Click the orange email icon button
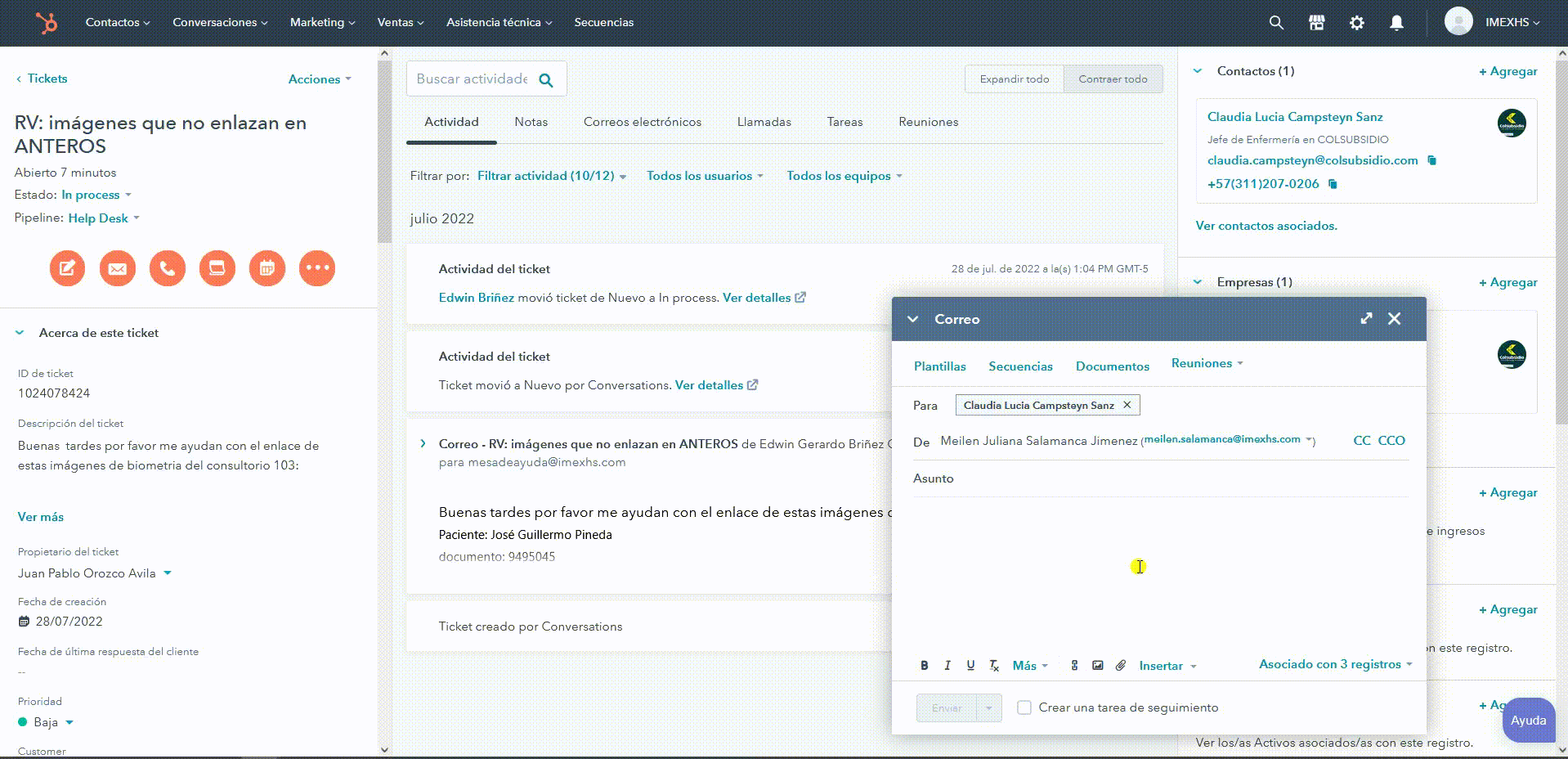Viewport: 1568px width, 759px height. [118, 268]
